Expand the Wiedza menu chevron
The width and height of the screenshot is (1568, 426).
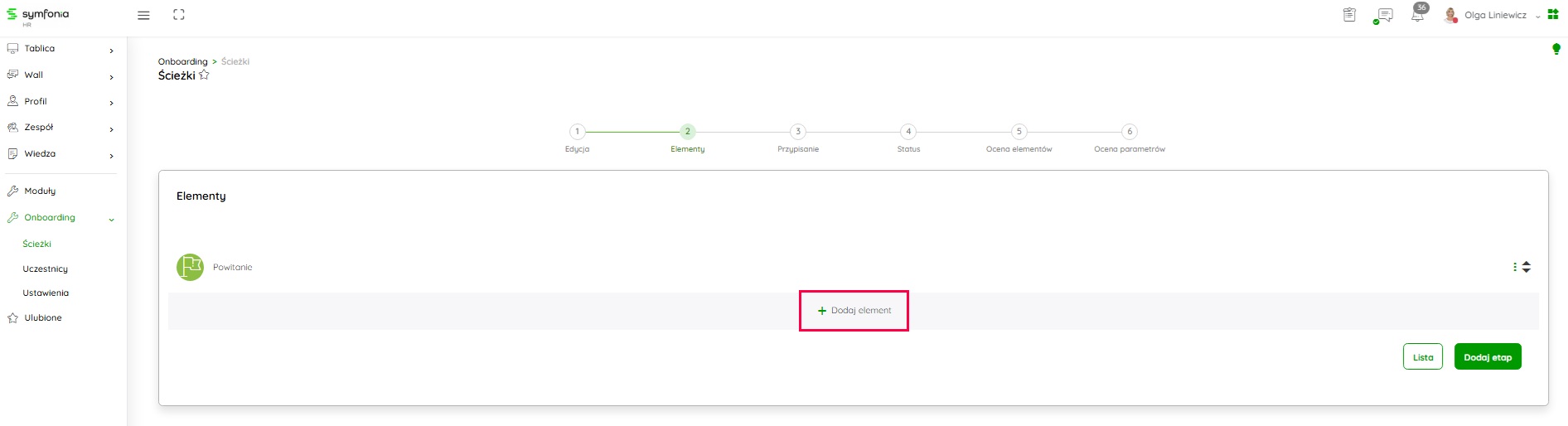tap(111, 156)
